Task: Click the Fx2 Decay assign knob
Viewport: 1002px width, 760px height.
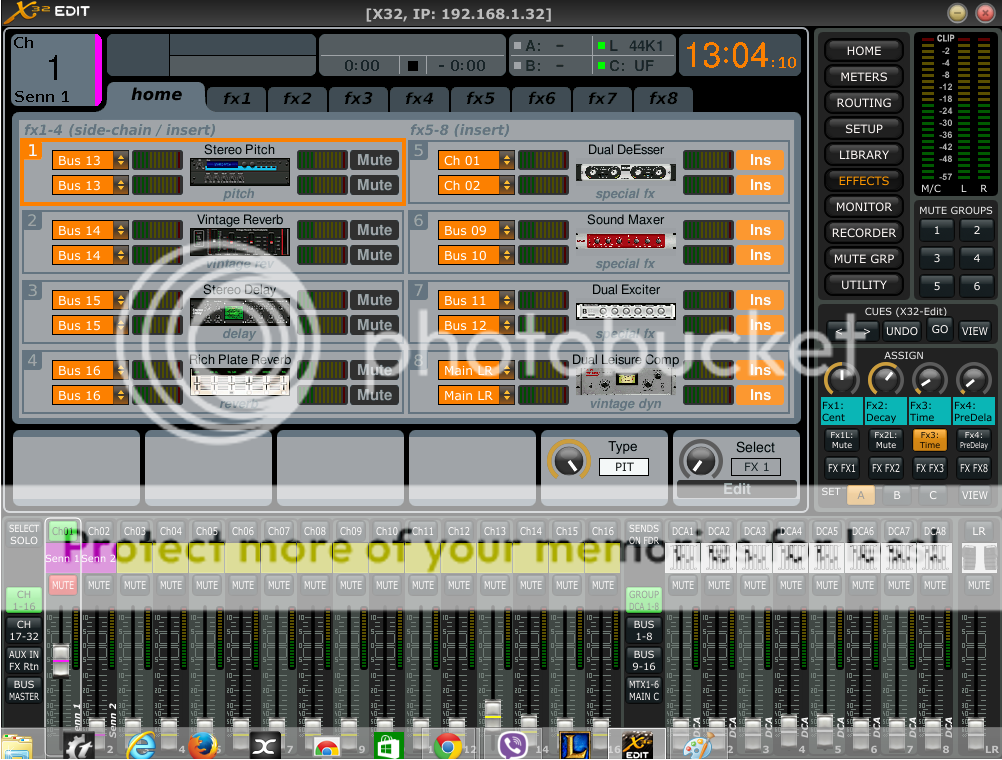Action: 885,379
